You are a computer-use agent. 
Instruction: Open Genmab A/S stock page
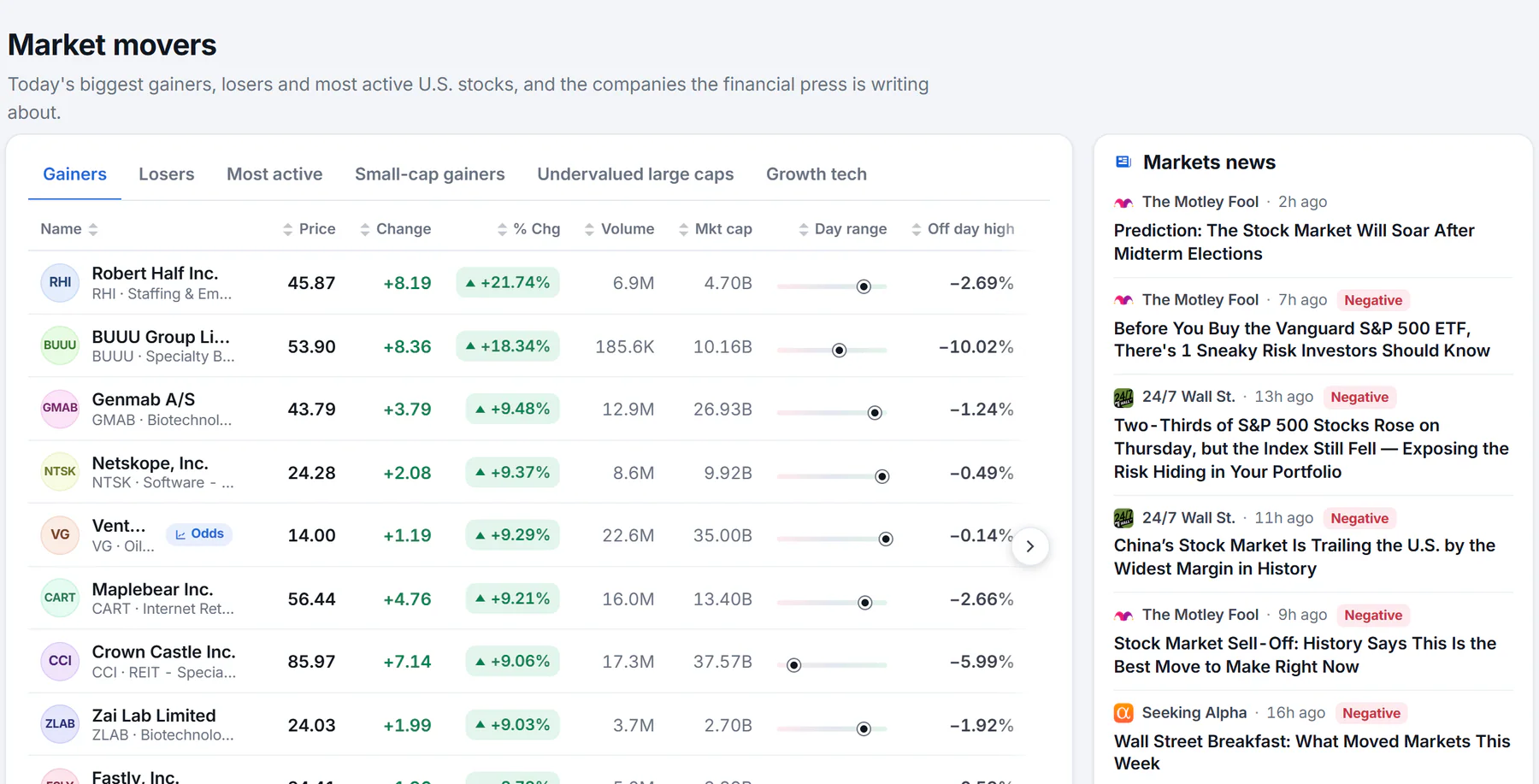point(144,399)
